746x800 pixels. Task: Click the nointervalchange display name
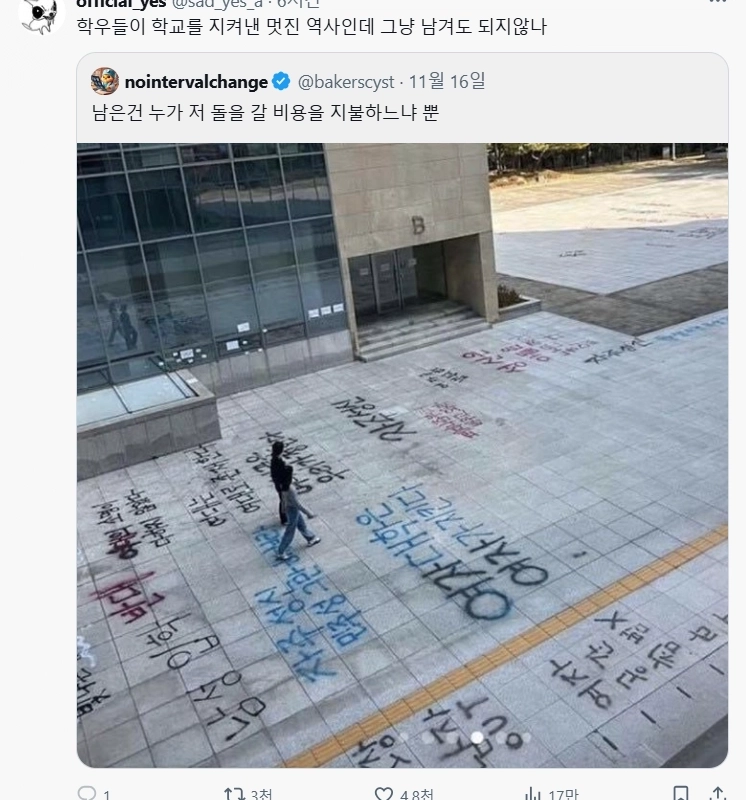(x=196, y=82)
